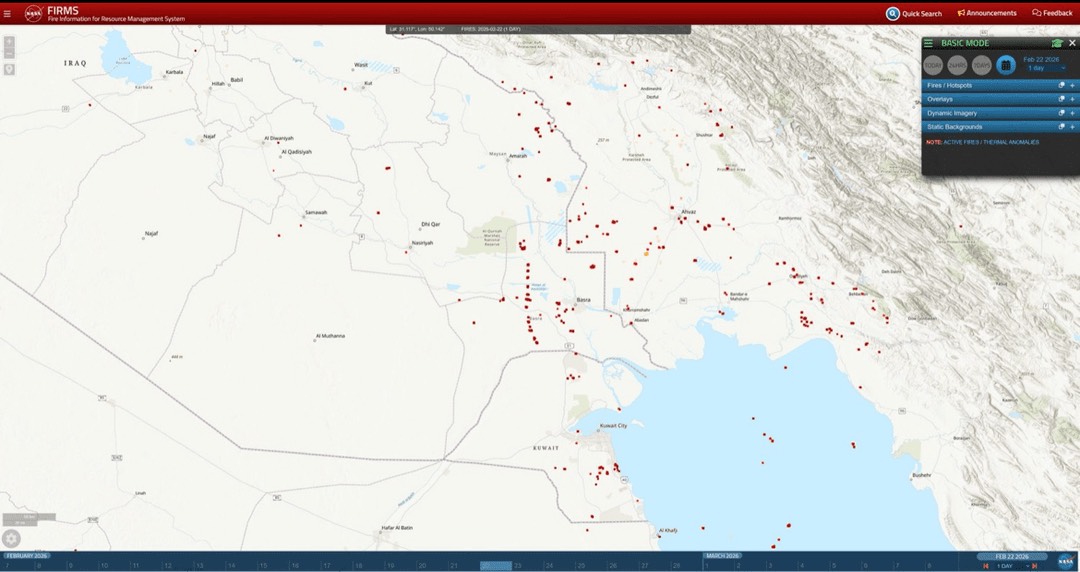Viewport: 1080px width, 572px height.
Task: Open the settings gear on the map
Action: tap(11, 538)
